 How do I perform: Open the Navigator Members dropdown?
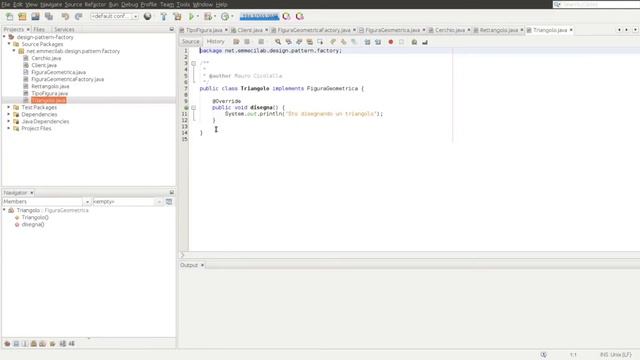point(87,202)
